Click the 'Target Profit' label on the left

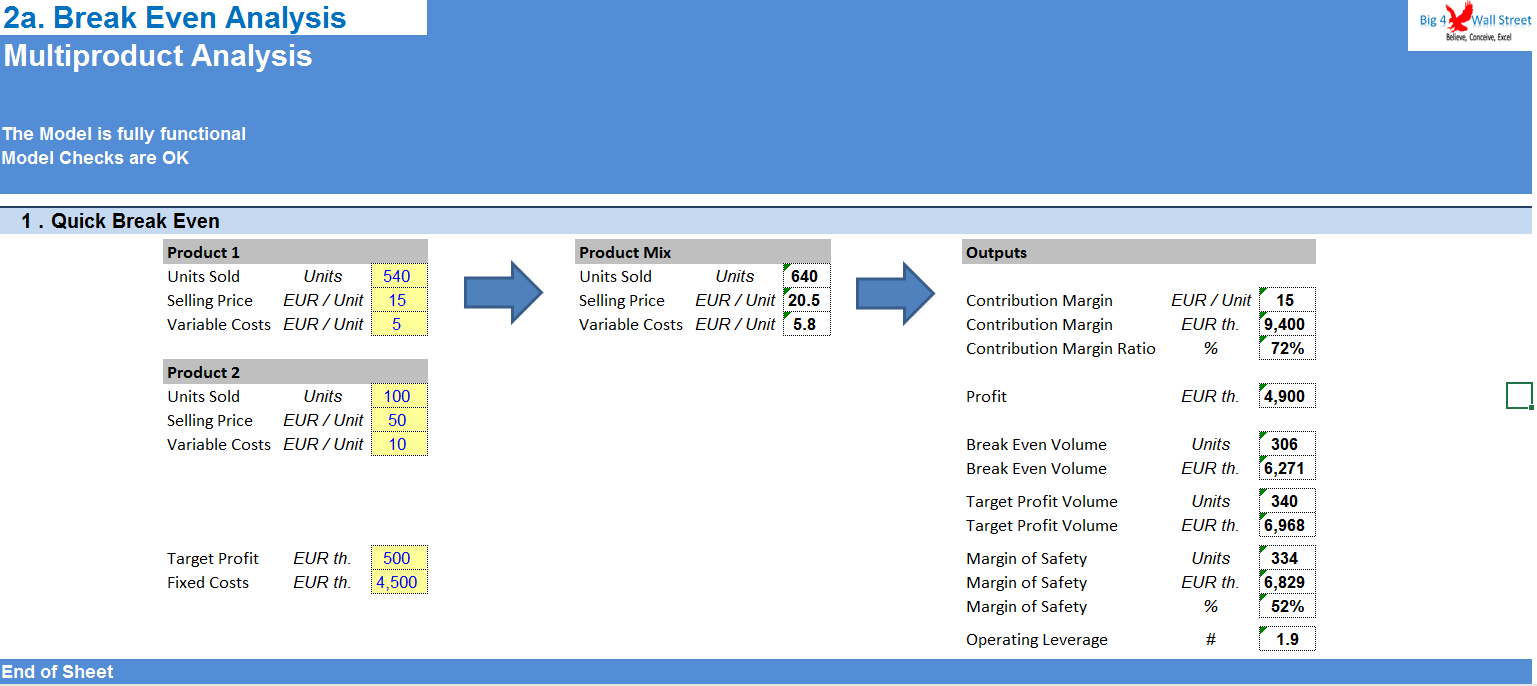[213, 558]
